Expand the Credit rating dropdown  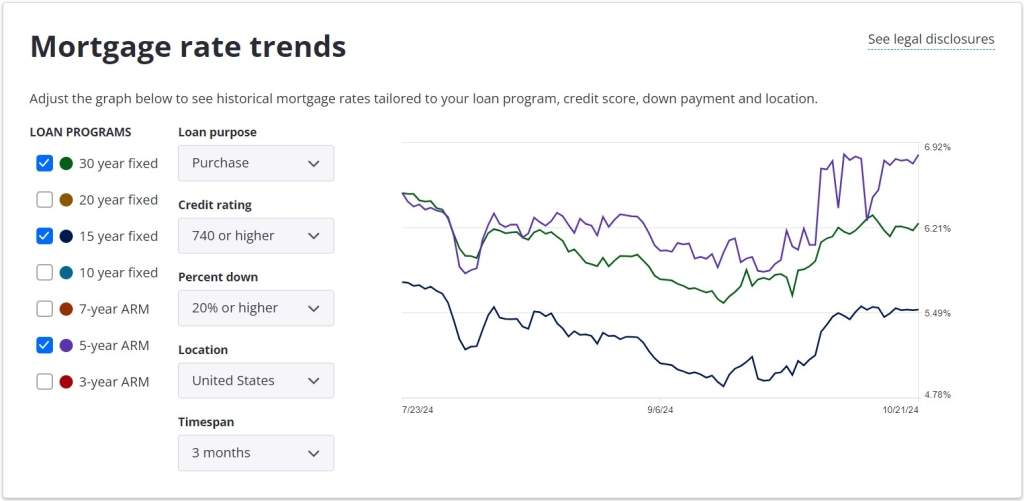pyautogui.click(x=255, y=236)
